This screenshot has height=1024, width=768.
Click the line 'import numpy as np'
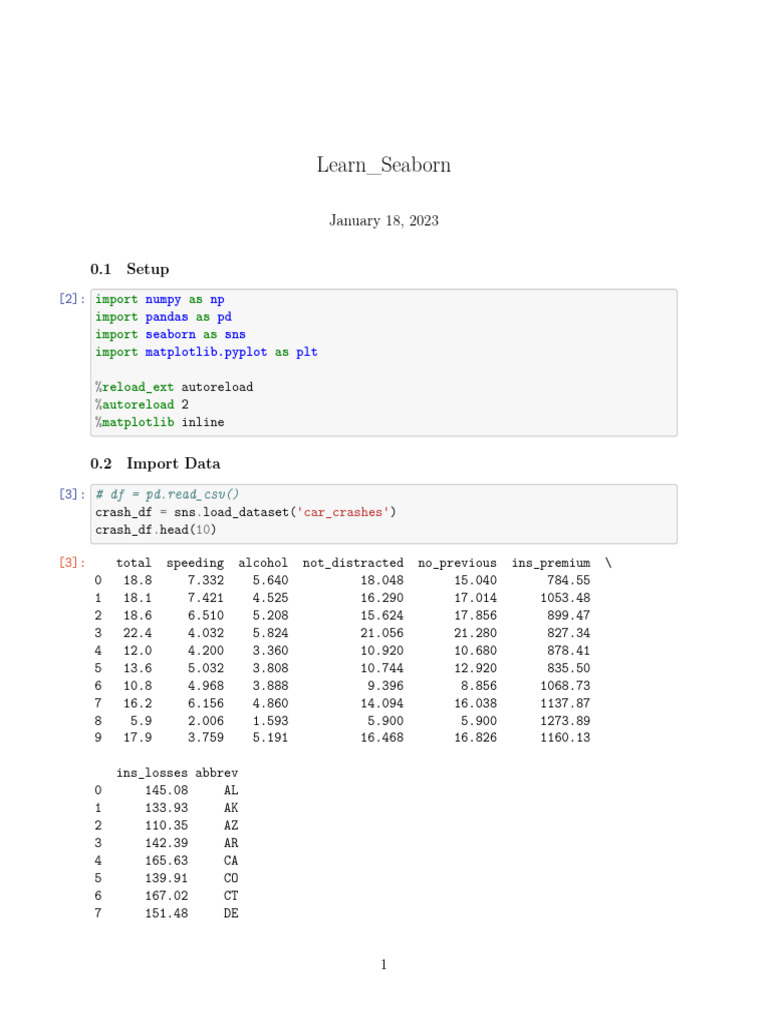160,299
